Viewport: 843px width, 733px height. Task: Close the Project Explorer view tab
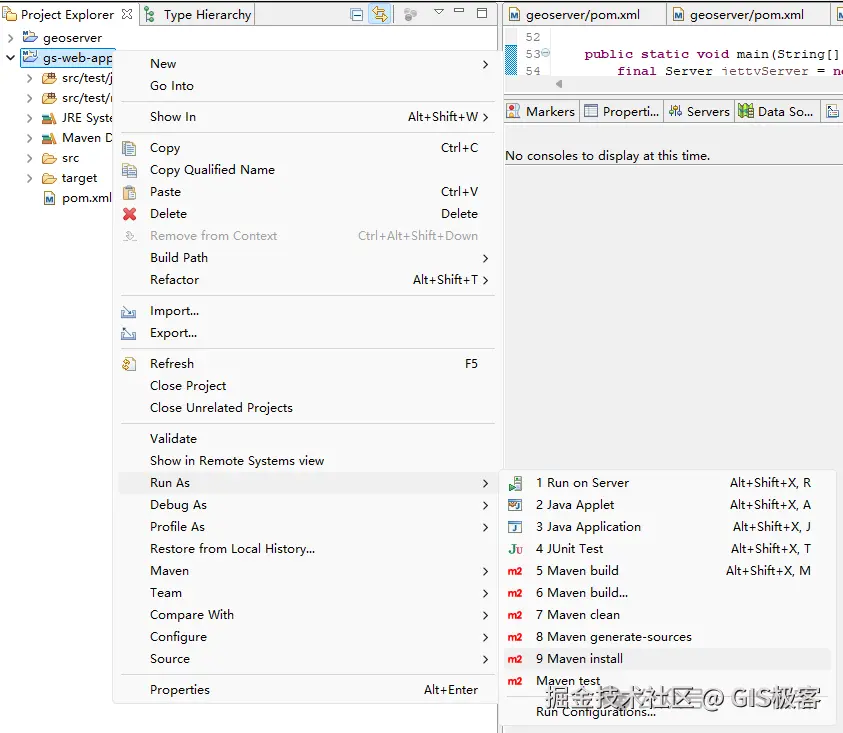click(127, 14)
